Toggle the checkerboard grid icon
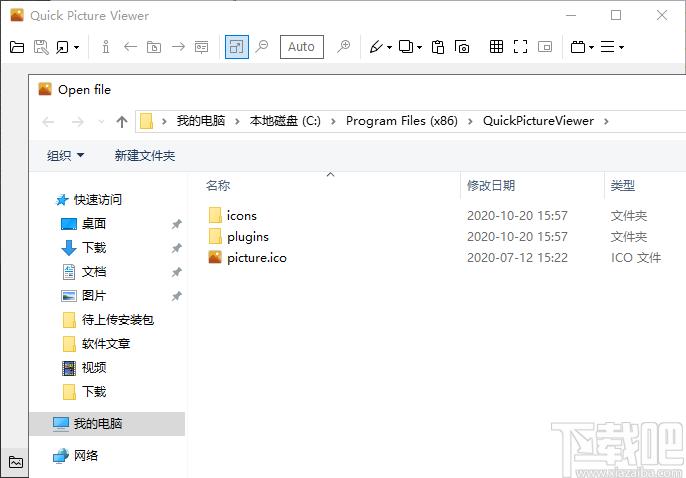 [x=496, y=46]
